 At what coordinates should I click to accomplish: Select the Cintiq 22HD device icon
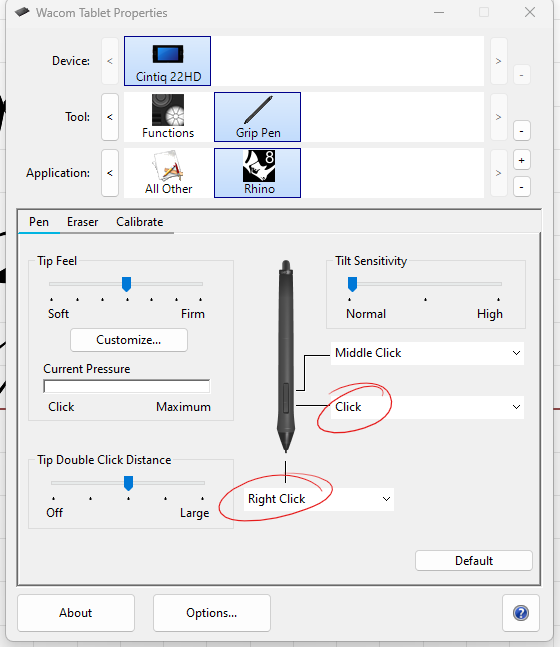tap(168, 61)
